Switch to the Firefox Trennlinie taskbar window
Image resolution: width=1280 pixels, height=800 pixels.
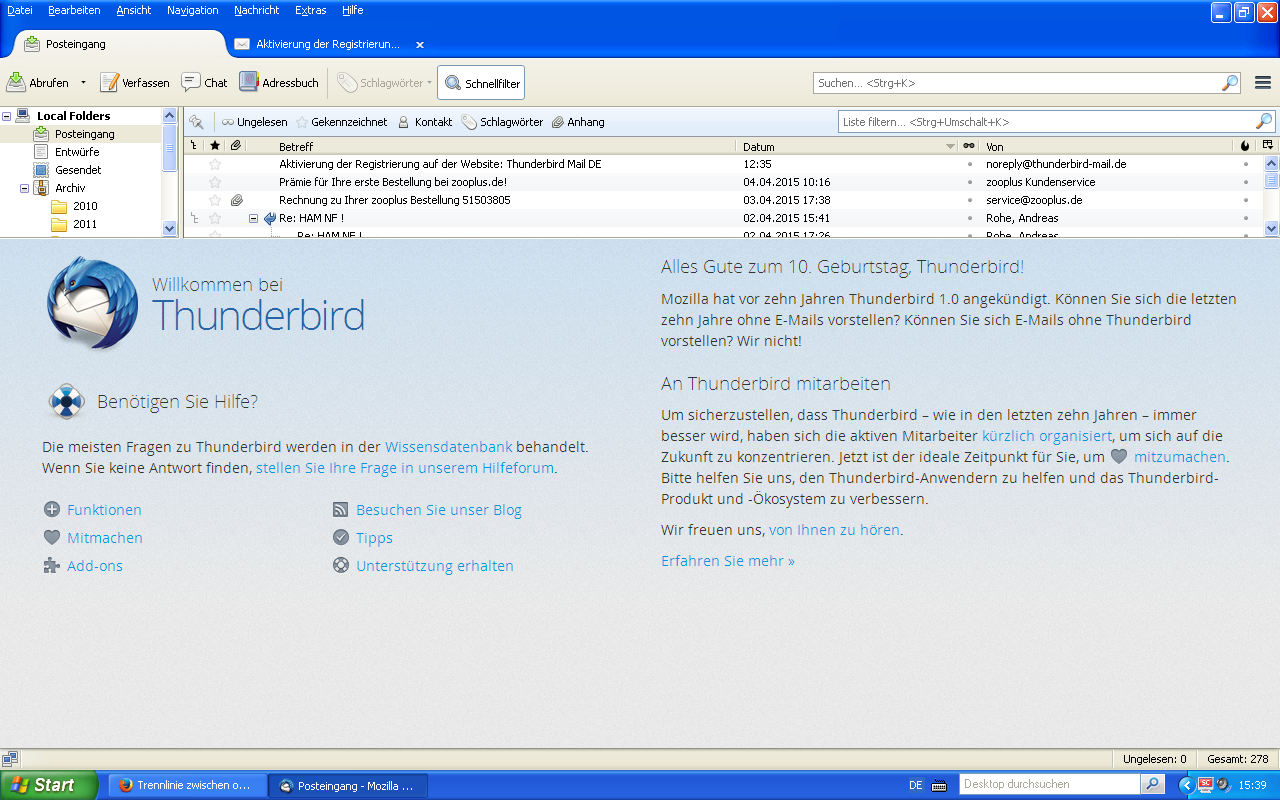tap(187, 785)
